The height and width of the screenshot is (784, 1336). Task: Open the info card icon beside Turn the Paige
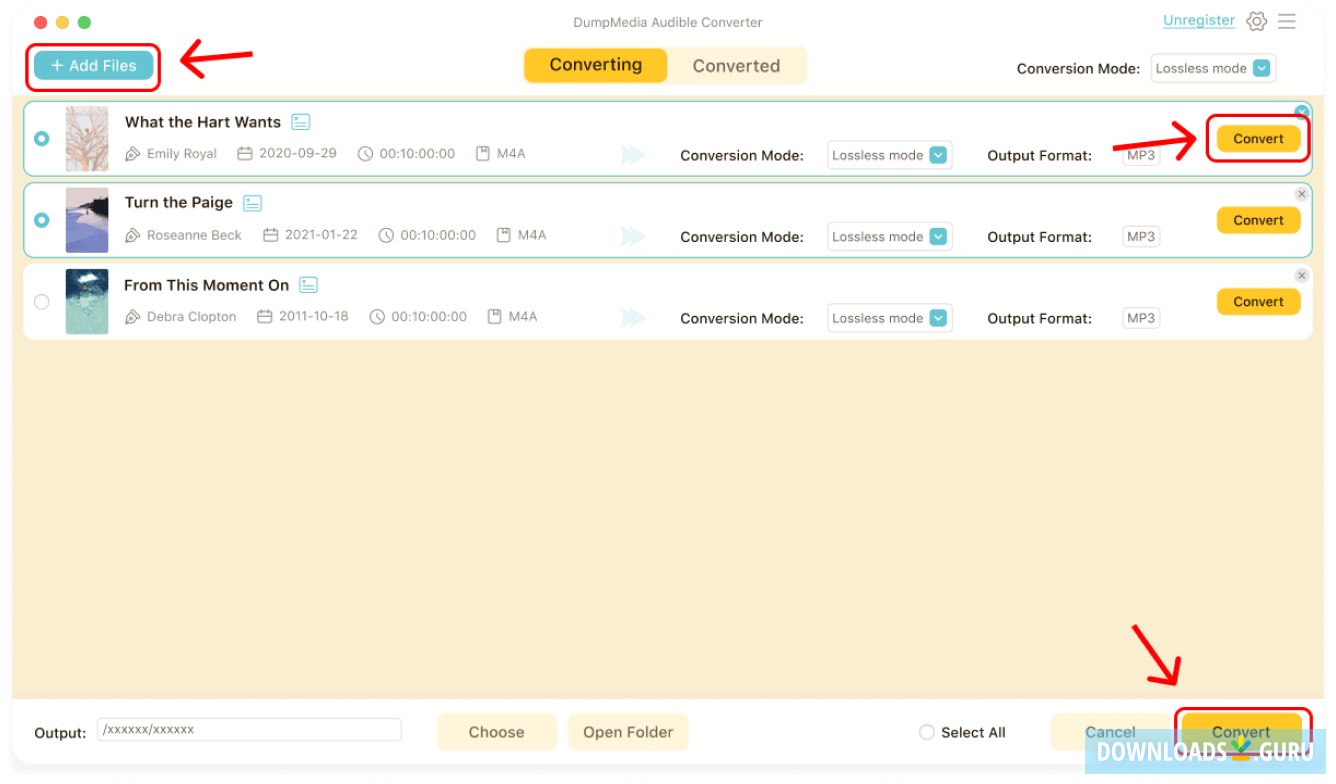pos(253,203)
